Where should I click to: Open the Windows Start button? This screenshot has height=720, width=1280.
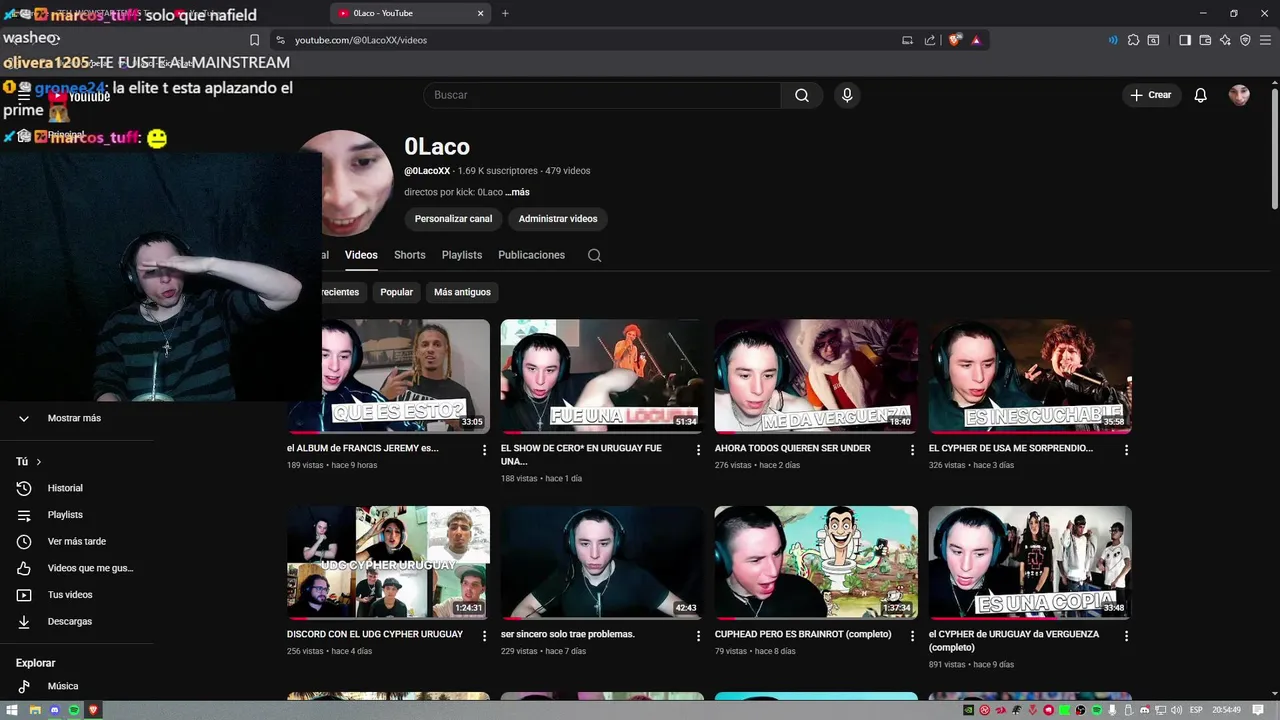click(x=13, y=710)
